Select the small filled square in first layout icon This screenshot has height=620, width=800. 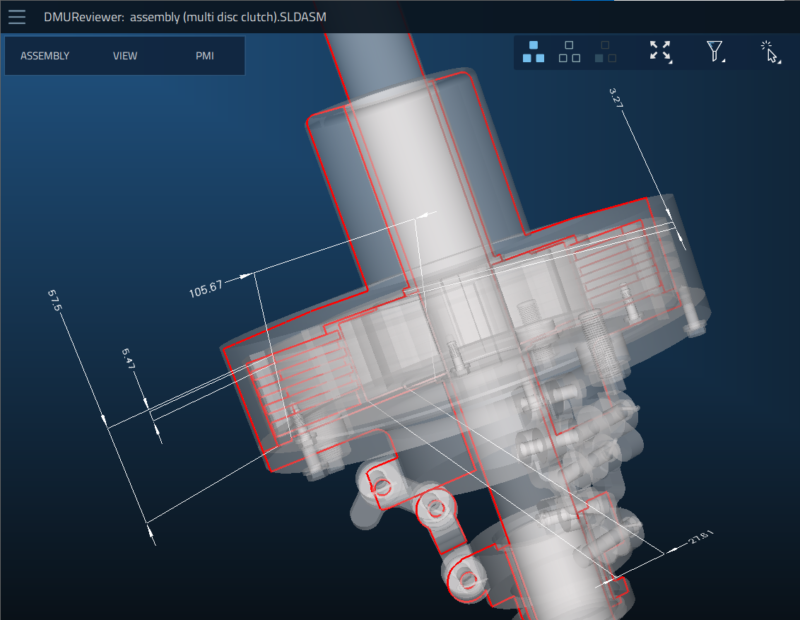(x=533, y=45)
